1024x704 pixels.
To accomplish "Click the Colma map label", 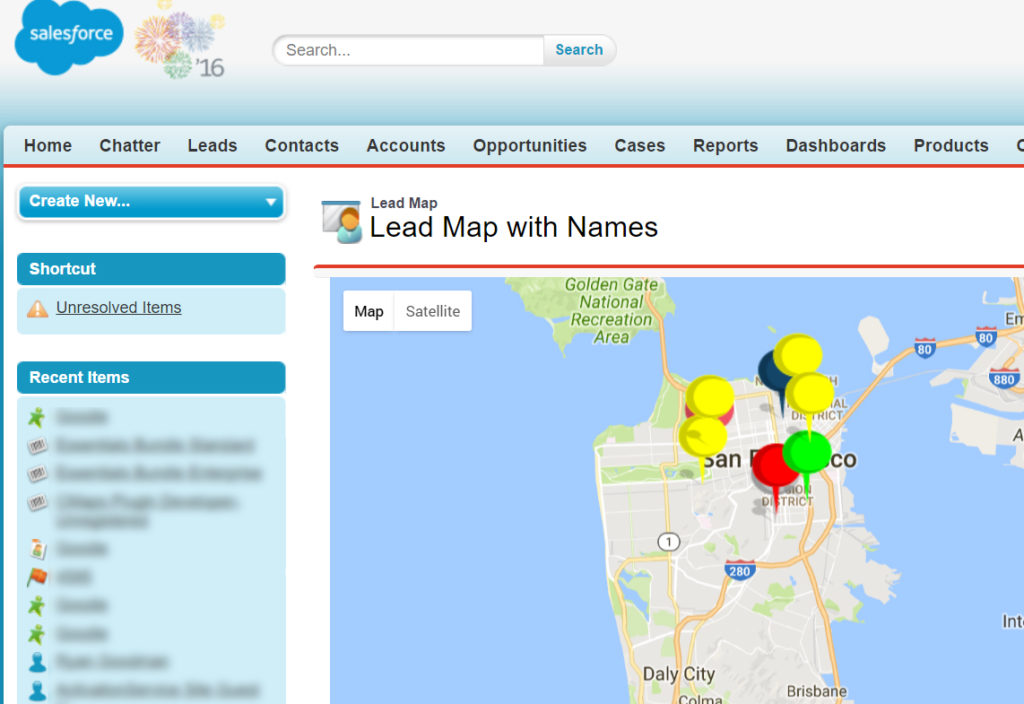I will point(701,699).
